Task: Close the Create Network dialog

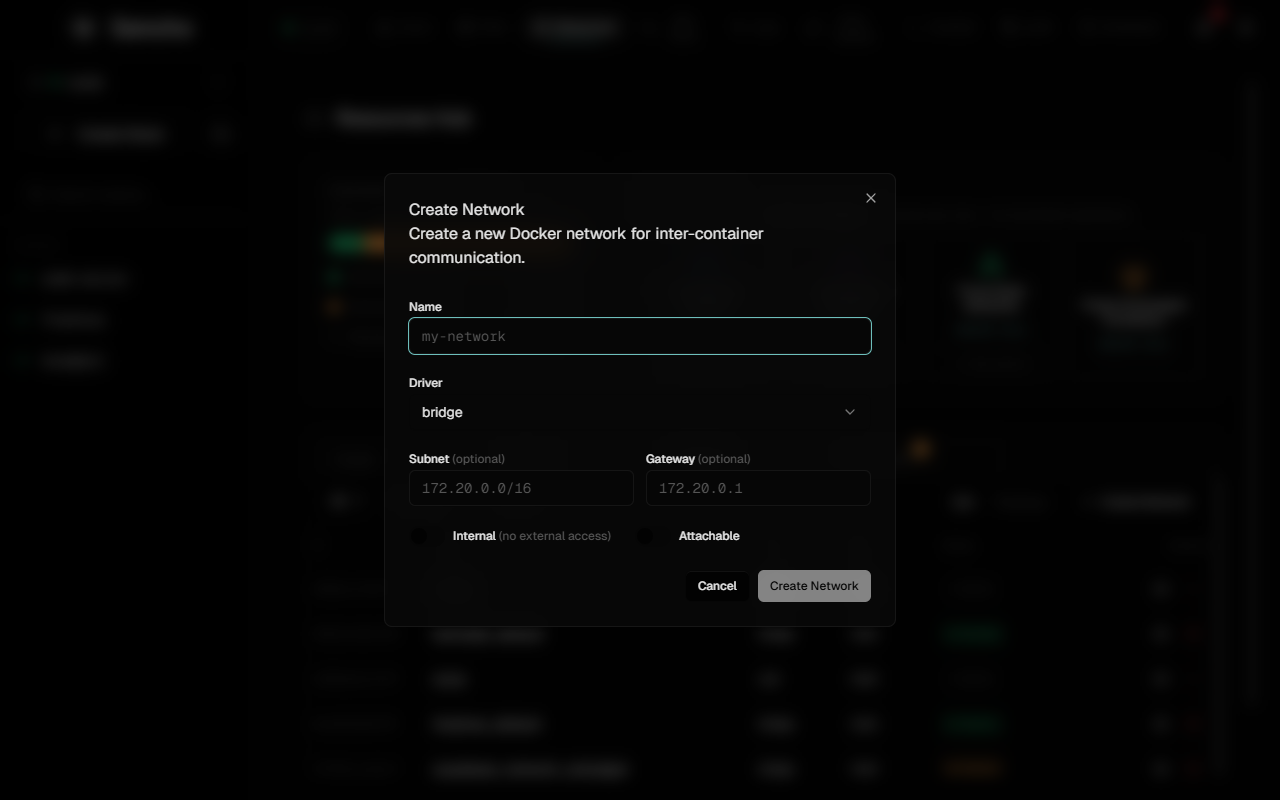Action: point(871,198)
